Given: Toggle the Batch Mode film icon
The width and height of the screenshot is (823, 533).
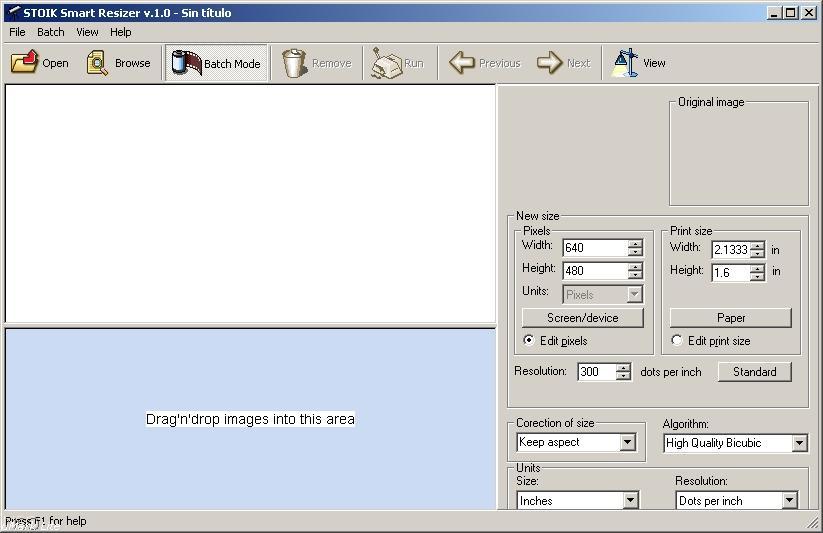Looking at the screenshot, I should click(x=186, y=63).
